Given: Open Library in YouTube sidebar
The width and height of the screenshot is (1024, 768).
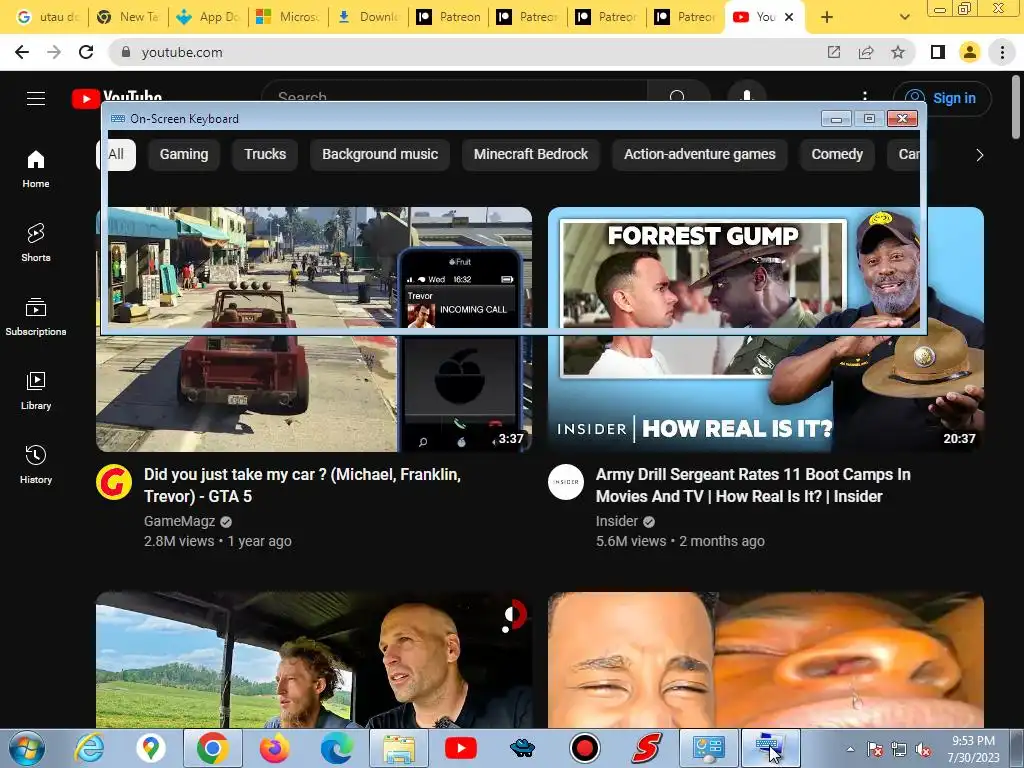Looking at the screenshot, I should click(x=36, y=391).
